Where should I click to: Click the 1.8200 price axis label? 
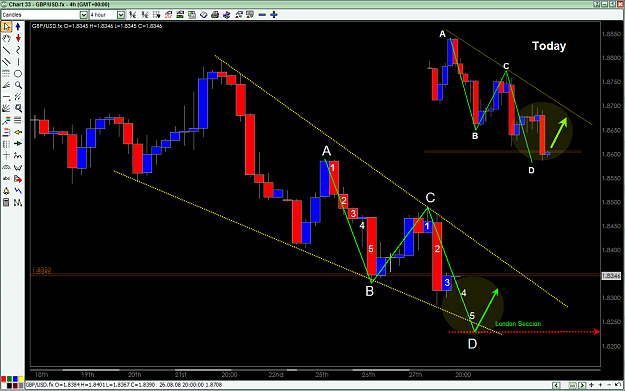pos(612,346)
